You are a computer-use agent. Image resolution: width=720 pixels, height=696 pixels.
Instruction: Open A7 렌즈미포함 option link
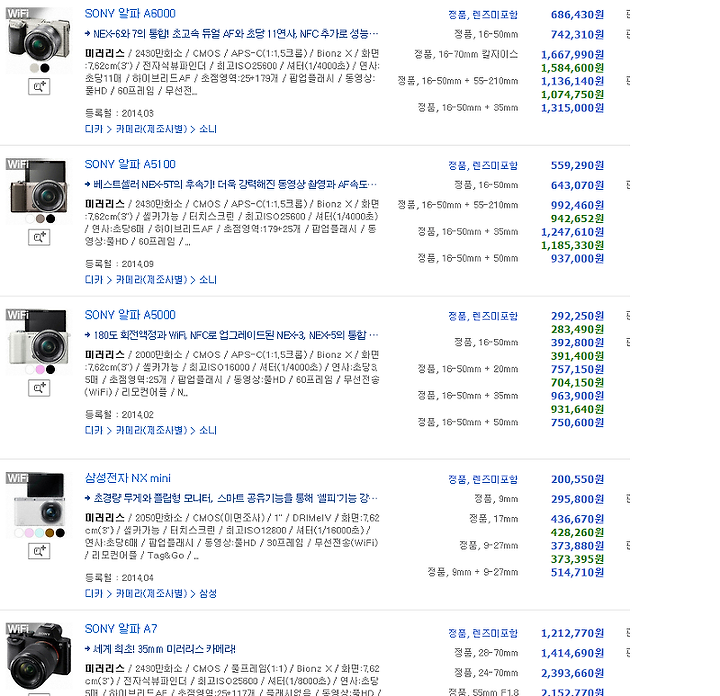point(483,634)
